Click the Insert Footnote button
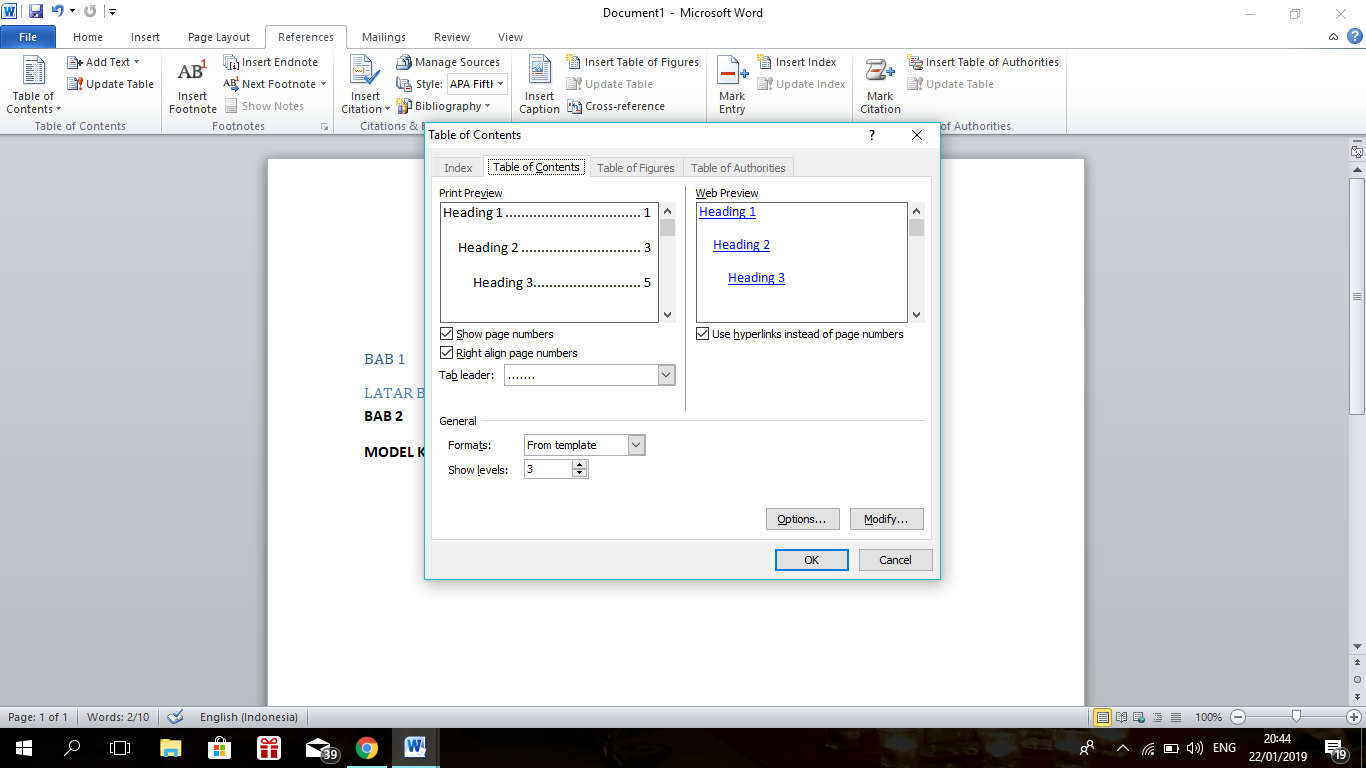The image size is (1366, 768). [192, 86]
